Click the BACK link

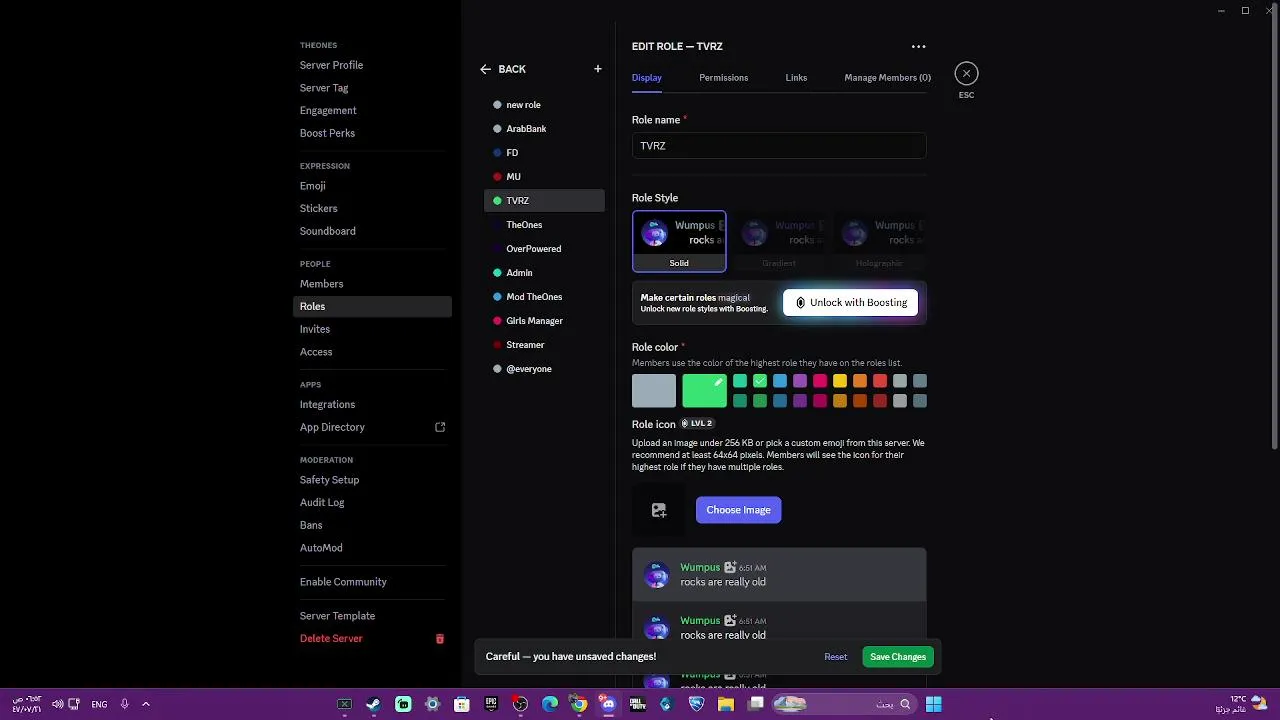(x=511, y=69)
